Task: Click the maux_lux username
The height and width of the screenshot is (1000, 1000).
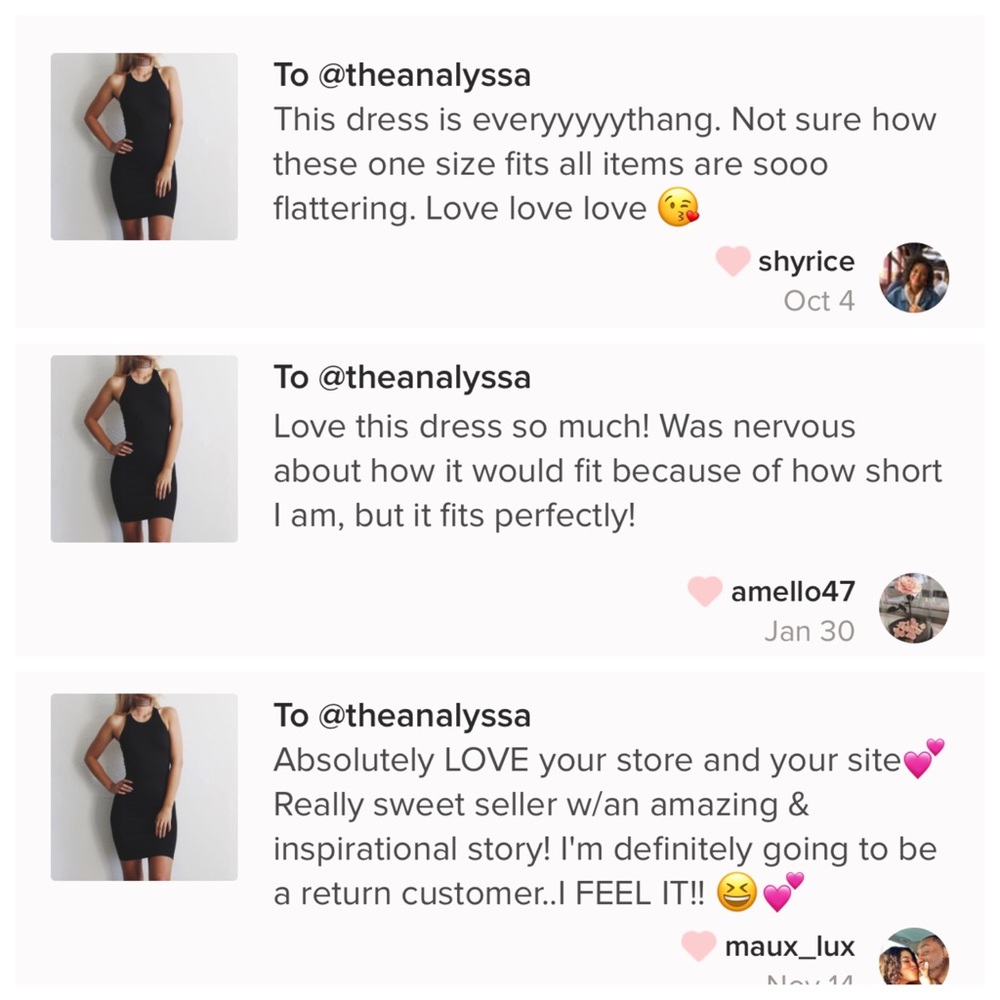Action: (790, 946)
